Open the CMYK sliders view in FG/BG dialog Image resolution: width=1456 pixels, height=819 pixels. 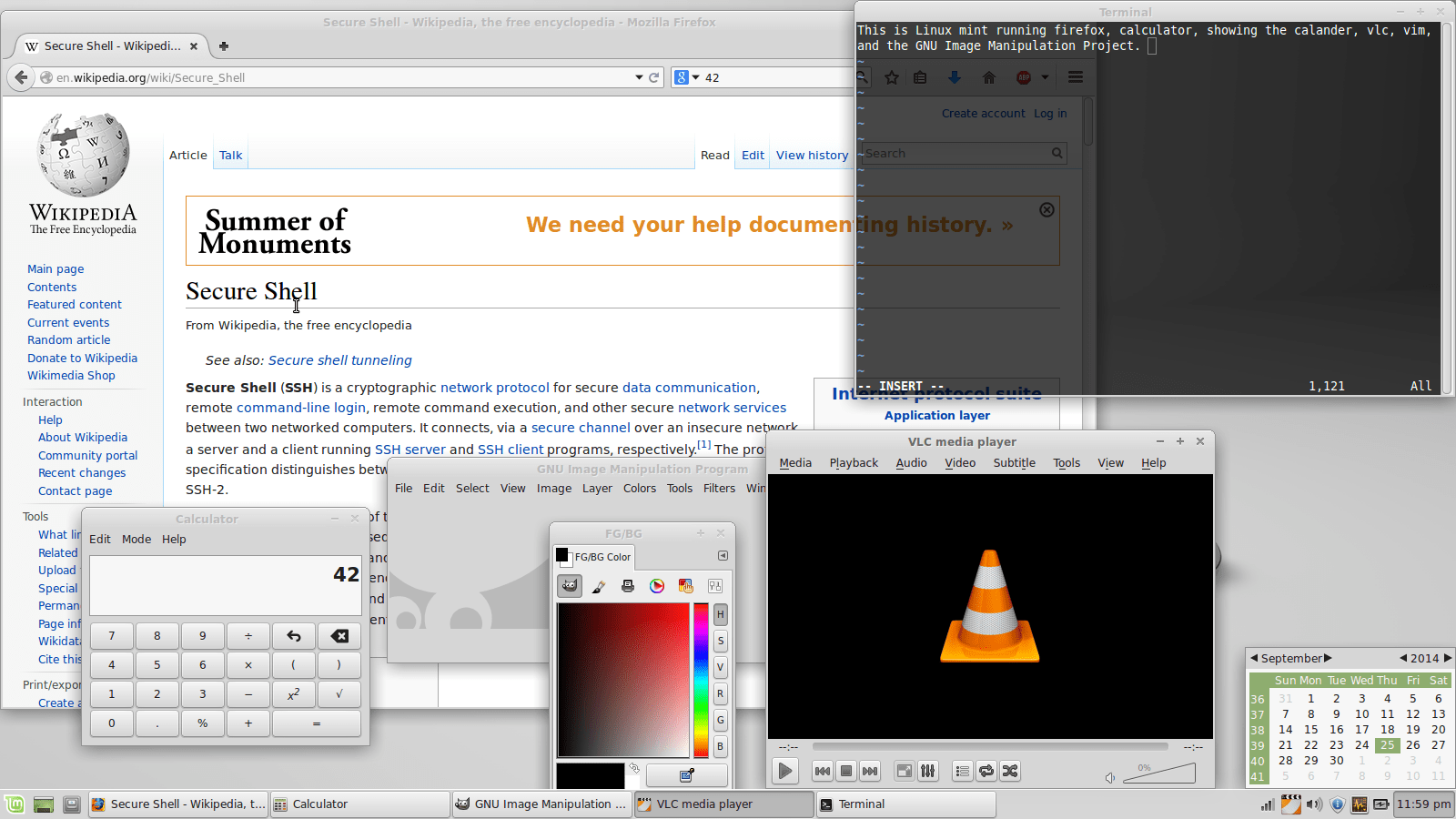715,586
